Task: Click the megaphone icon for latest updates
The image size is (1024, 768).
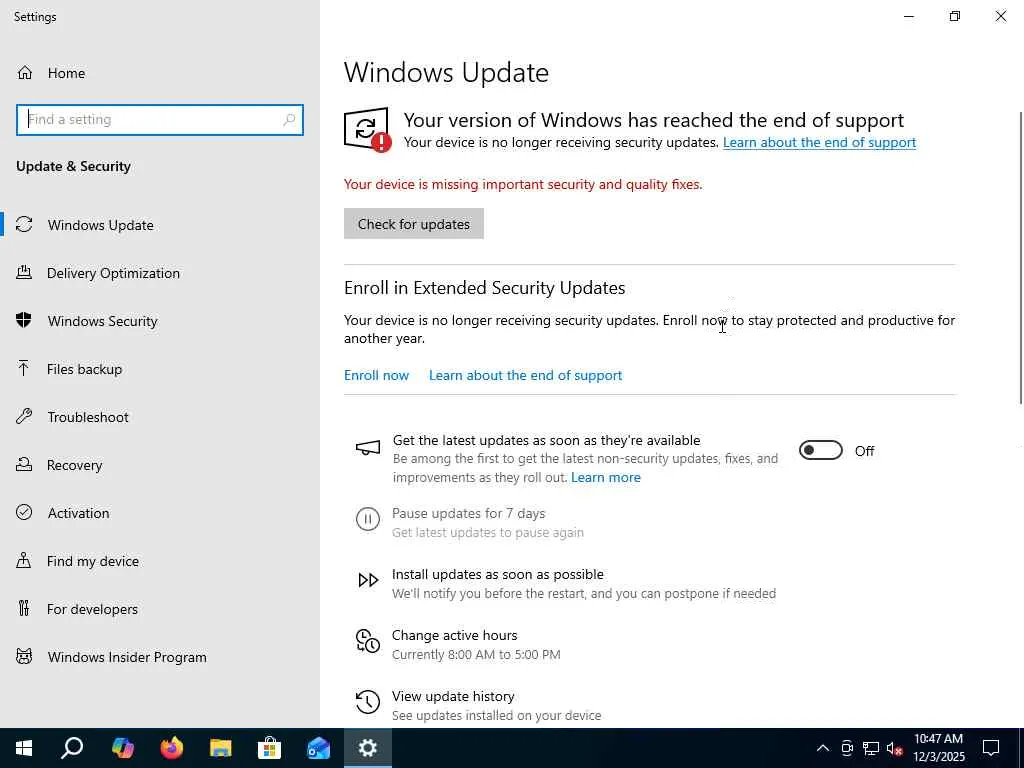Action: click(368, 448)
